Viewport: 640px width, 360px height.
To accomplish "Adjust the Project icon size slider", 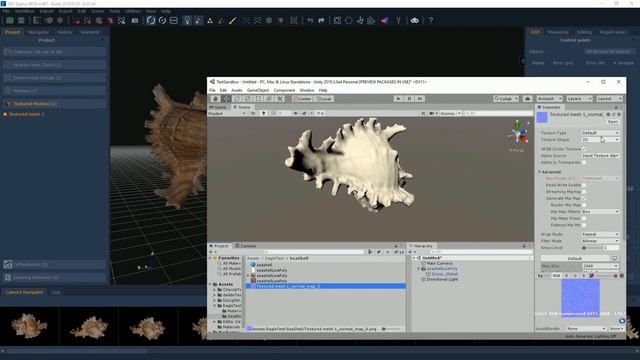I will coord(392,329).
